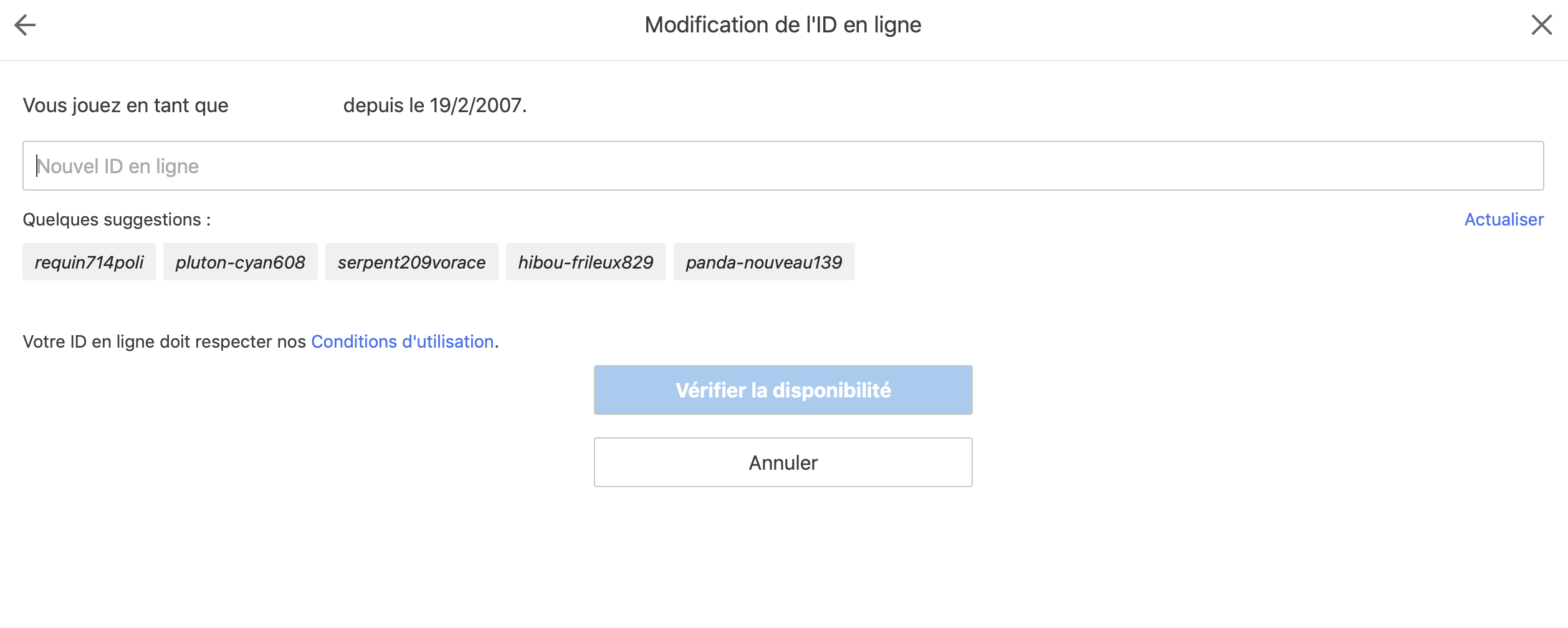Select panda-nouveau139 as the ID
This screenshot has height=628, width=1568.
764,262
